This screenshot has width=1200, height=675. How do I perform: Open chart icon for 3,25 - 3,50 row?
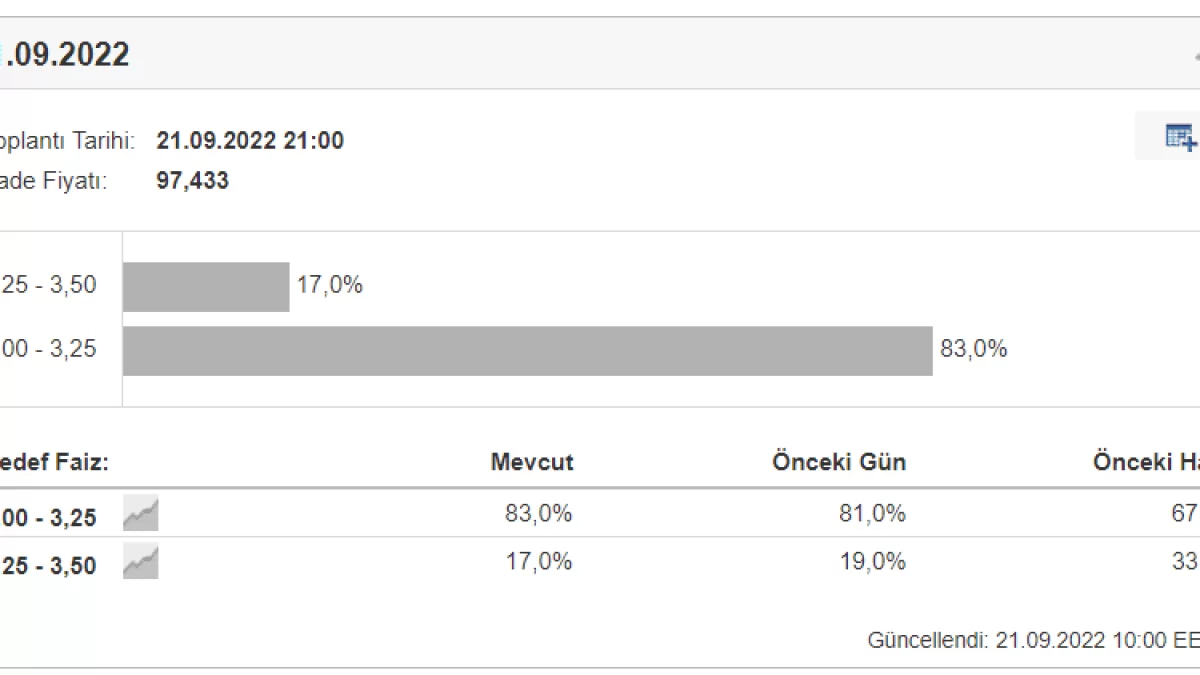tap(141, 562)
